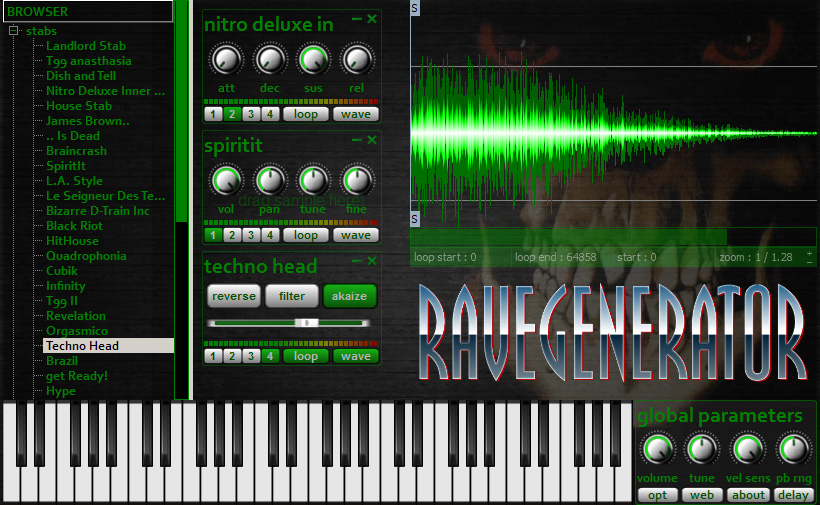Select Dish and Tell sample

pos(81,76)
